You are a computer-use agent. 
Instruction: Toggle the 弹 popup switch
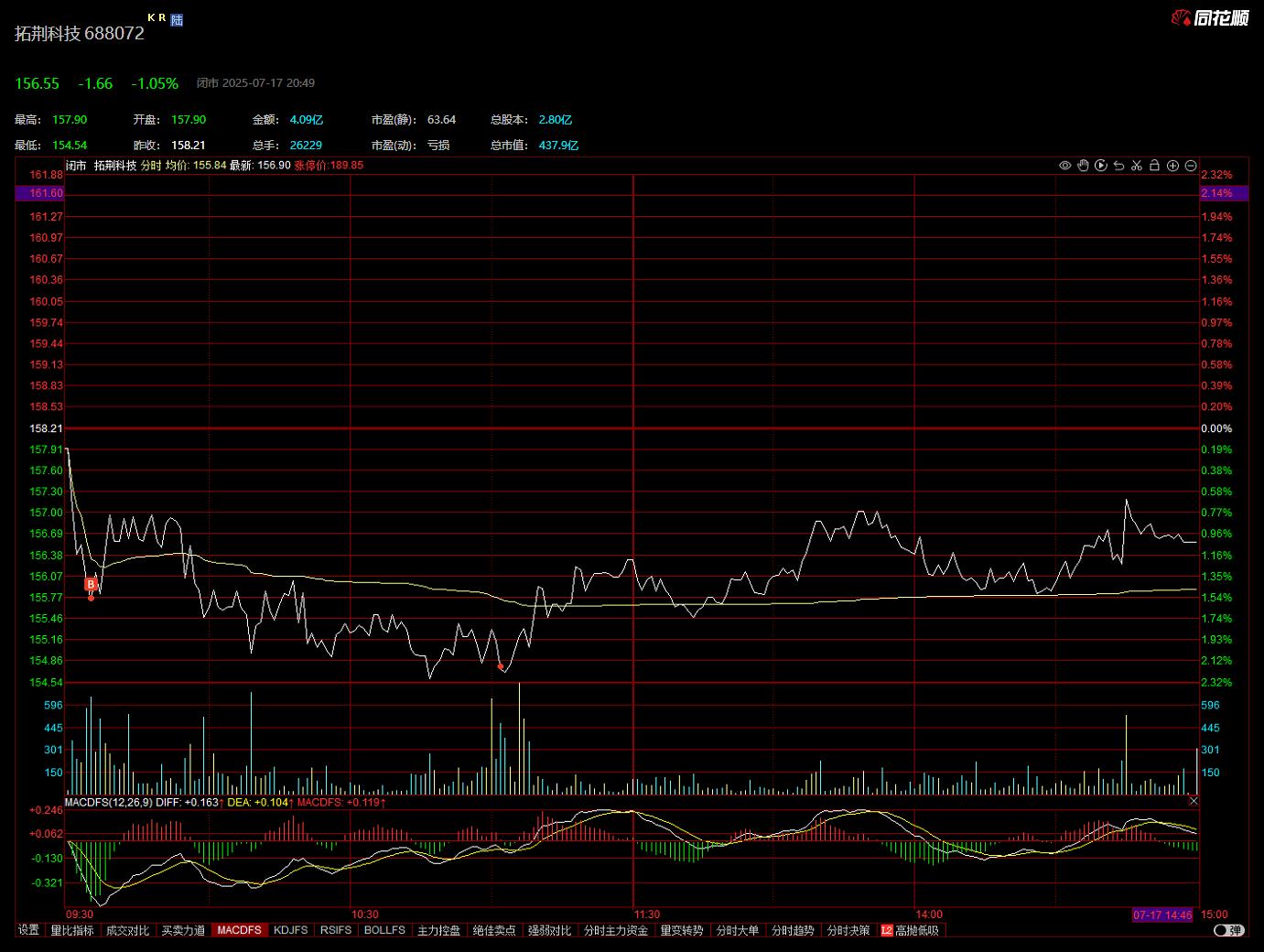point(1229,931)
